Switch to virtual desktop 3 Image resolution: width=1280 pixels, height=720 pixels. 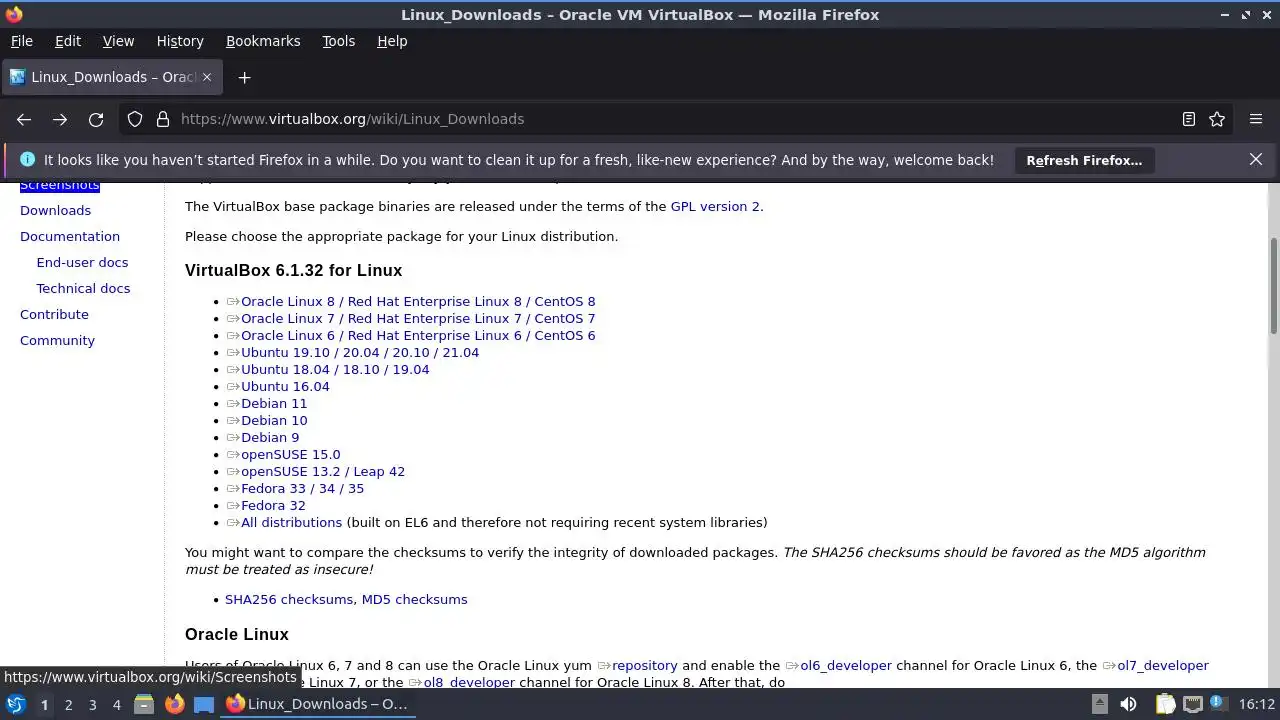(x=92, y=705)
